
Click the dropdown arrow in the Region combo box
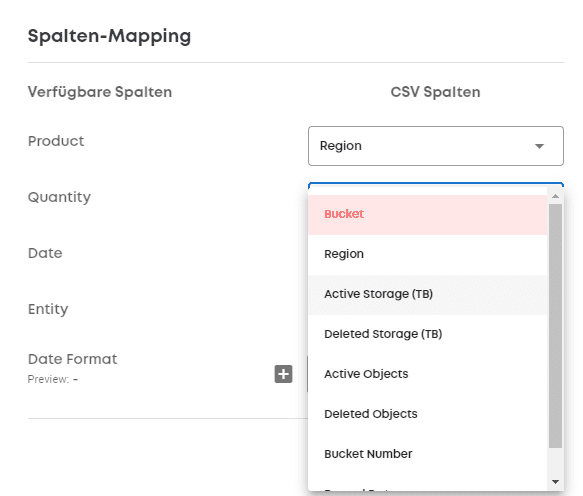[539, 146]
